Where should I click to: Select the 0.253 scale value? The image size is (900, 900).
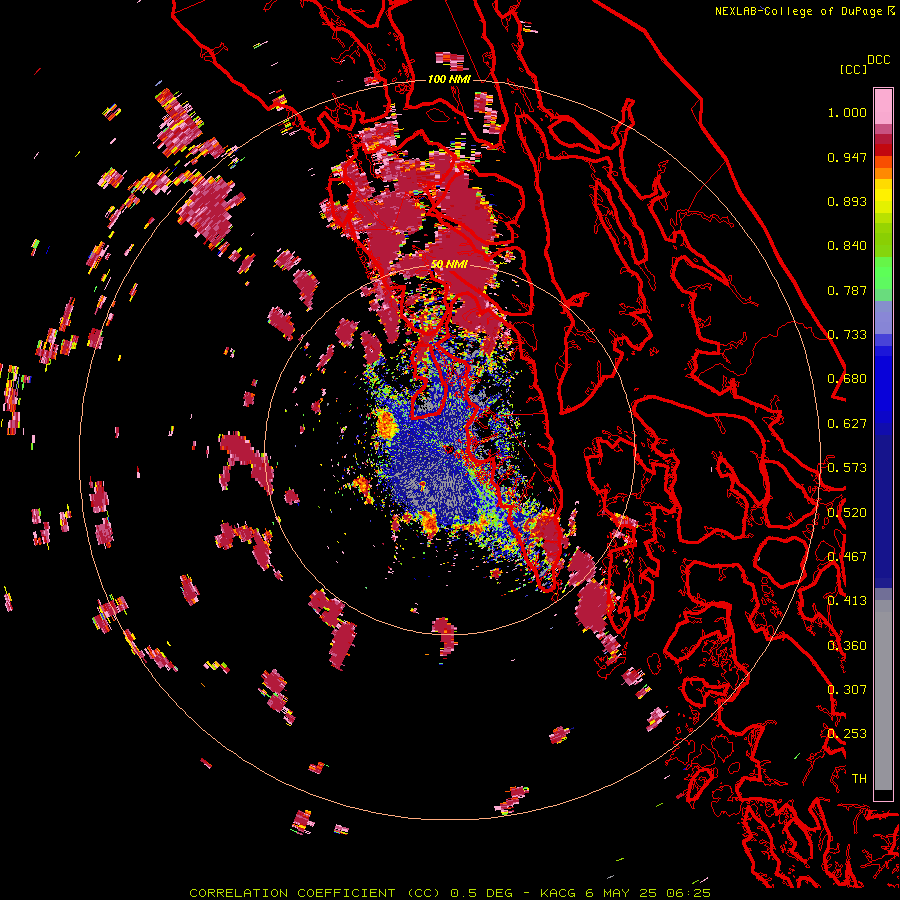click(847, 734)
